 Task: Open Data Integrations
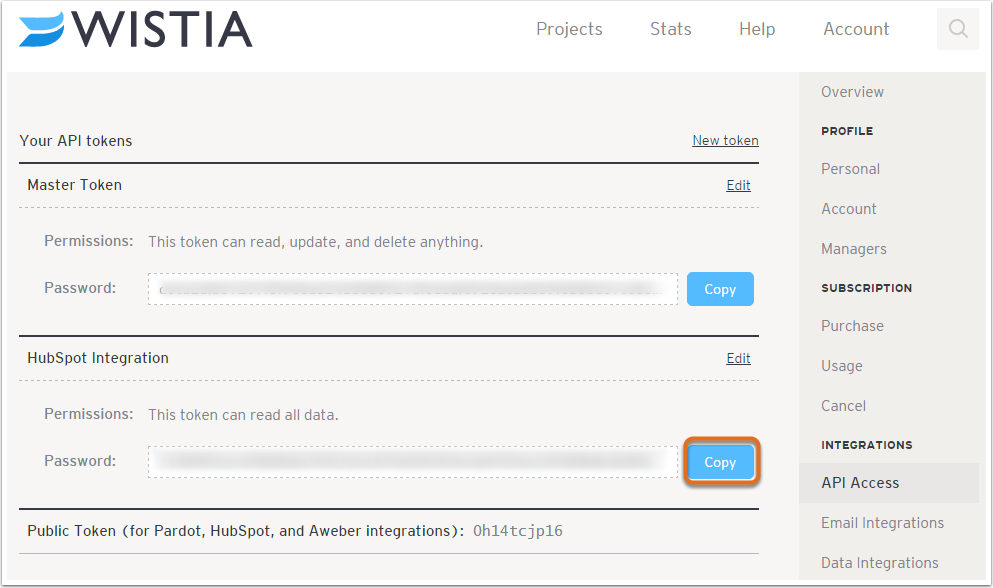coord(880,563)
